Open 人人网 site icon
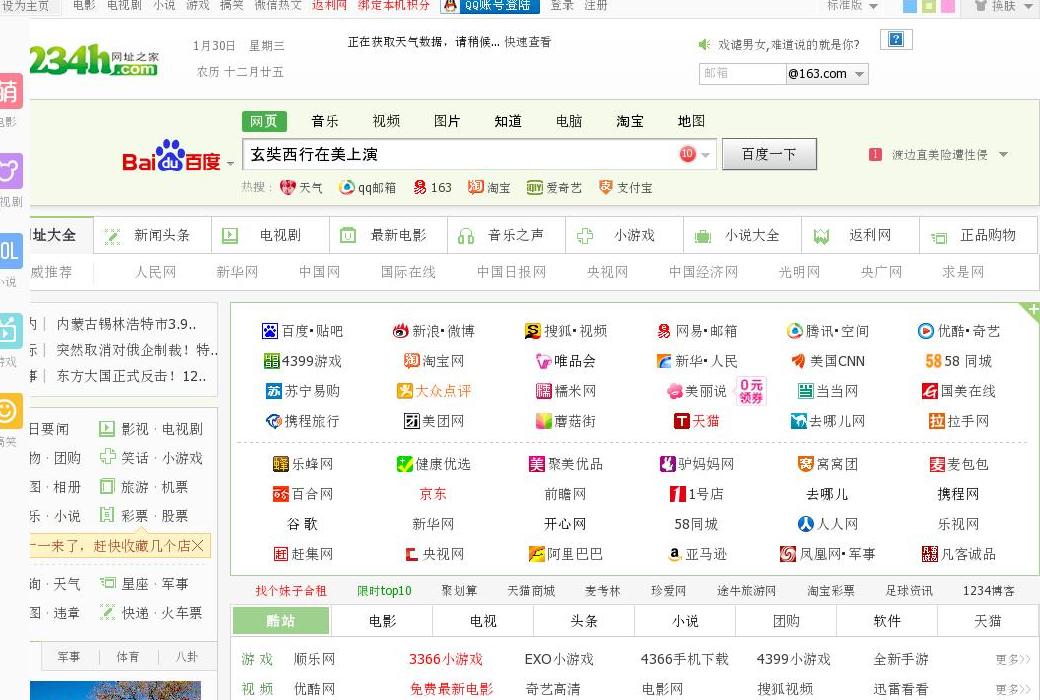The width and height of the screenshot is (1040, 700). (x=805, y=524)
